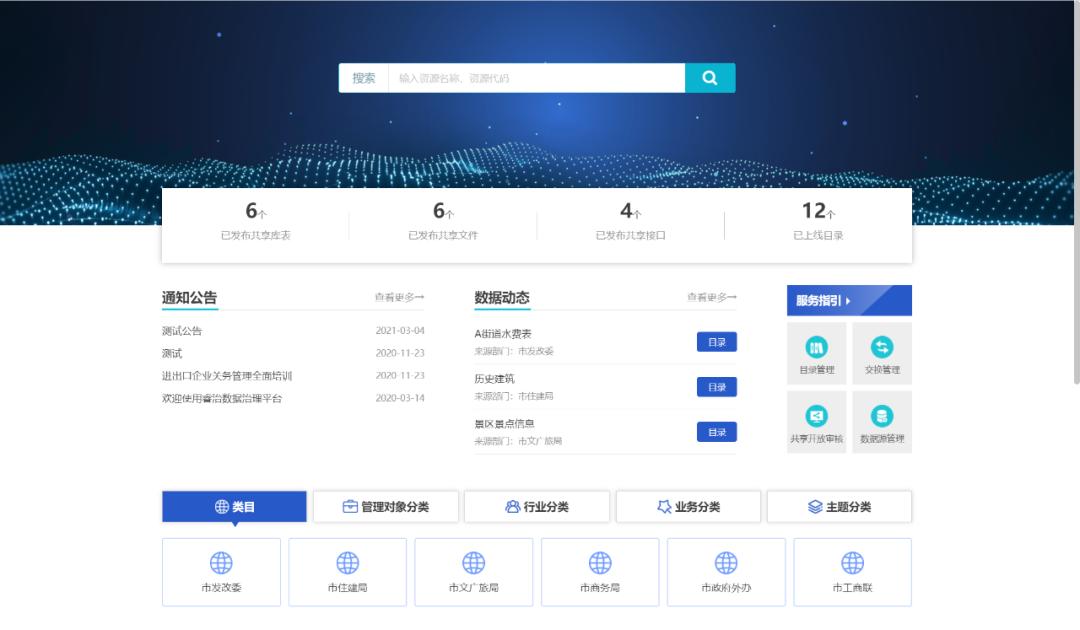Screen dimensions: 1080x630
Task: Open the 管理对象分类 tab
Action: coord(385,506)
